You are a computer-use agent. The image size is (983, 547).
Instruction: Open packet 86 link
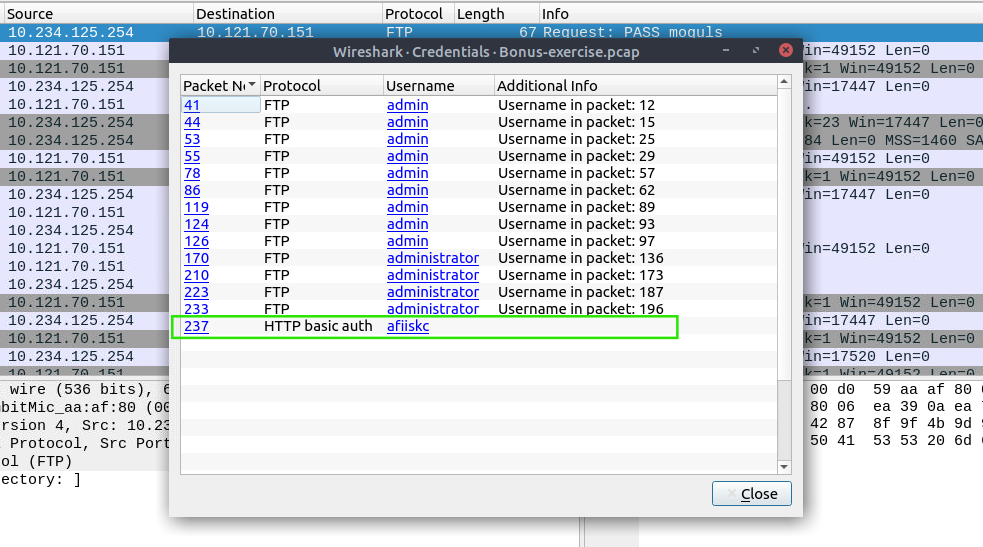(192, 190)
